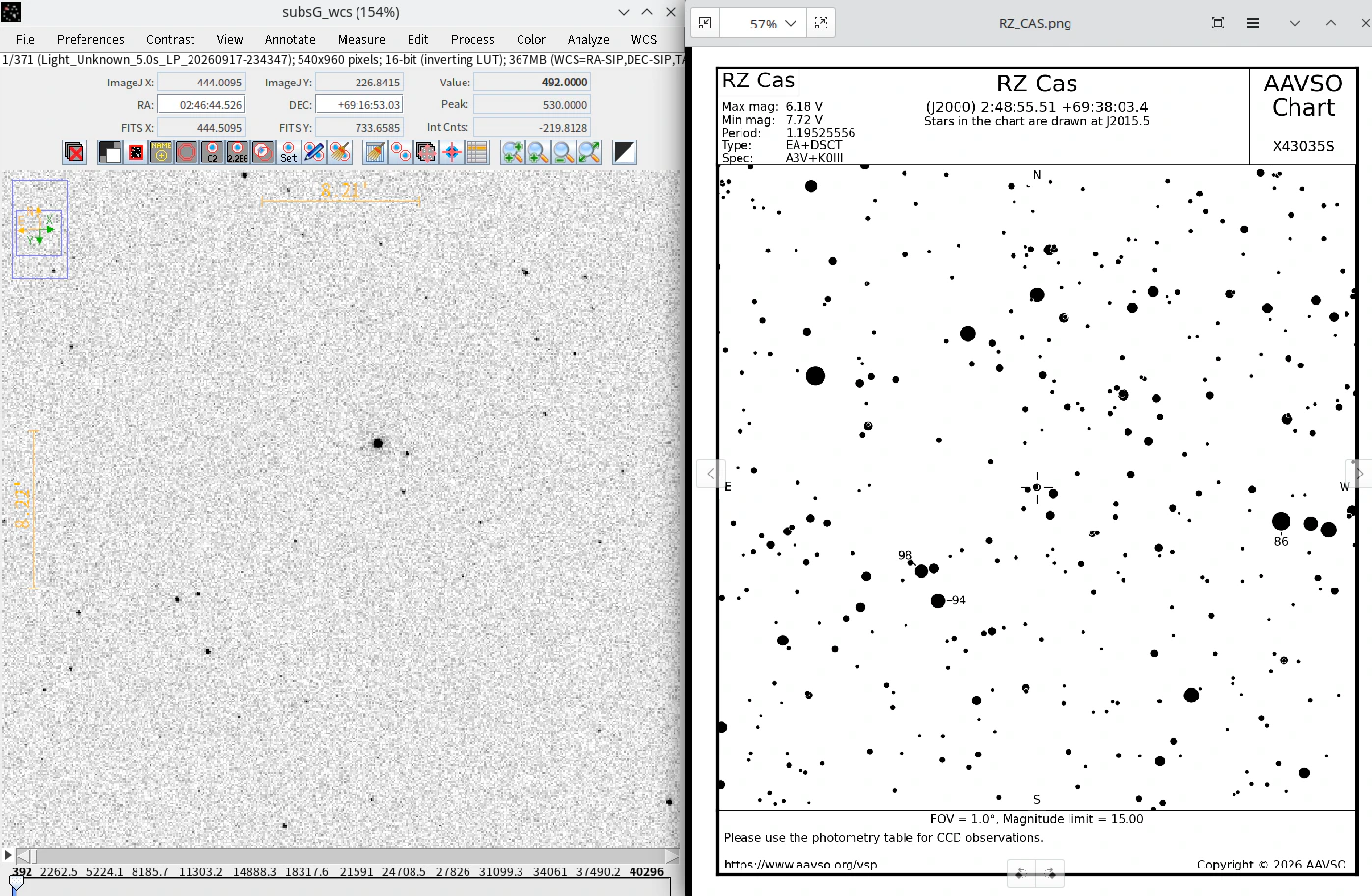Toggle fullscreen in the RZ_CAS.png viewer

point(1218,23)
